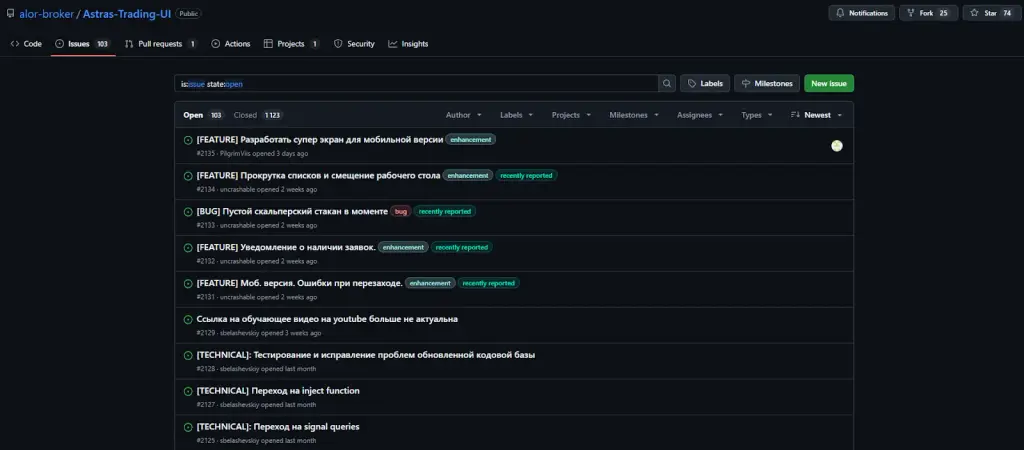Open issue Переход на signal queries
The height and width of the screenshot is (450, 1024).
[278, 426]
